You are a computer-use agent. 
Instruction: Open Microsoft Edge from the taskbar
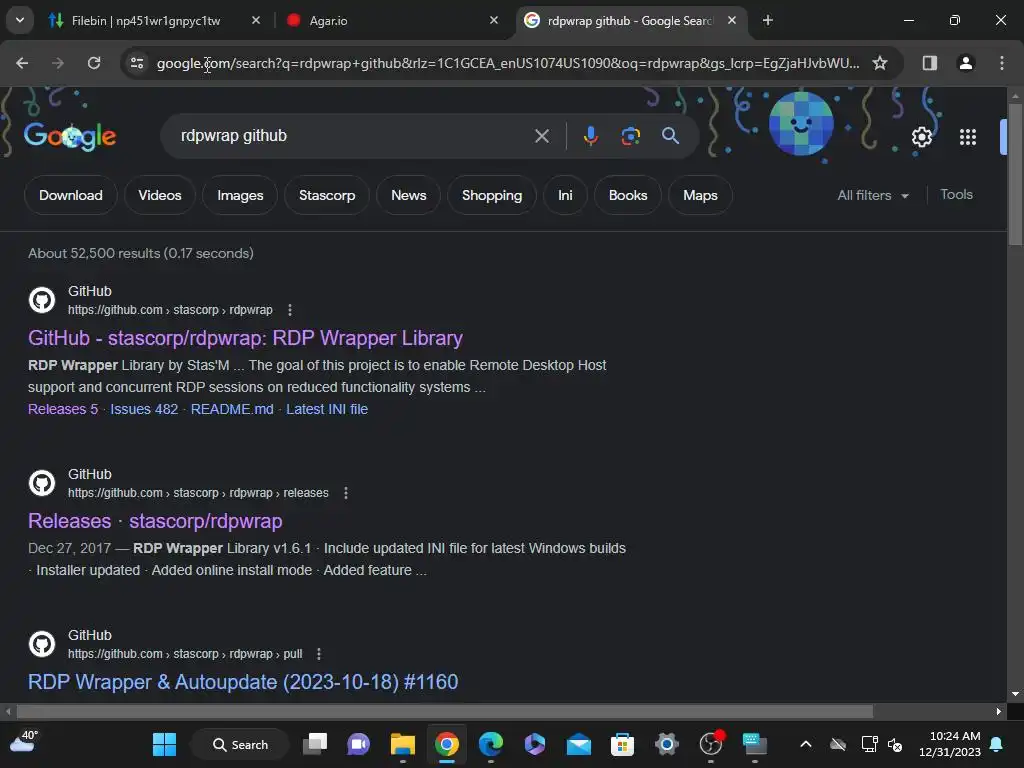pyautogui.click(x=490, y=744)
